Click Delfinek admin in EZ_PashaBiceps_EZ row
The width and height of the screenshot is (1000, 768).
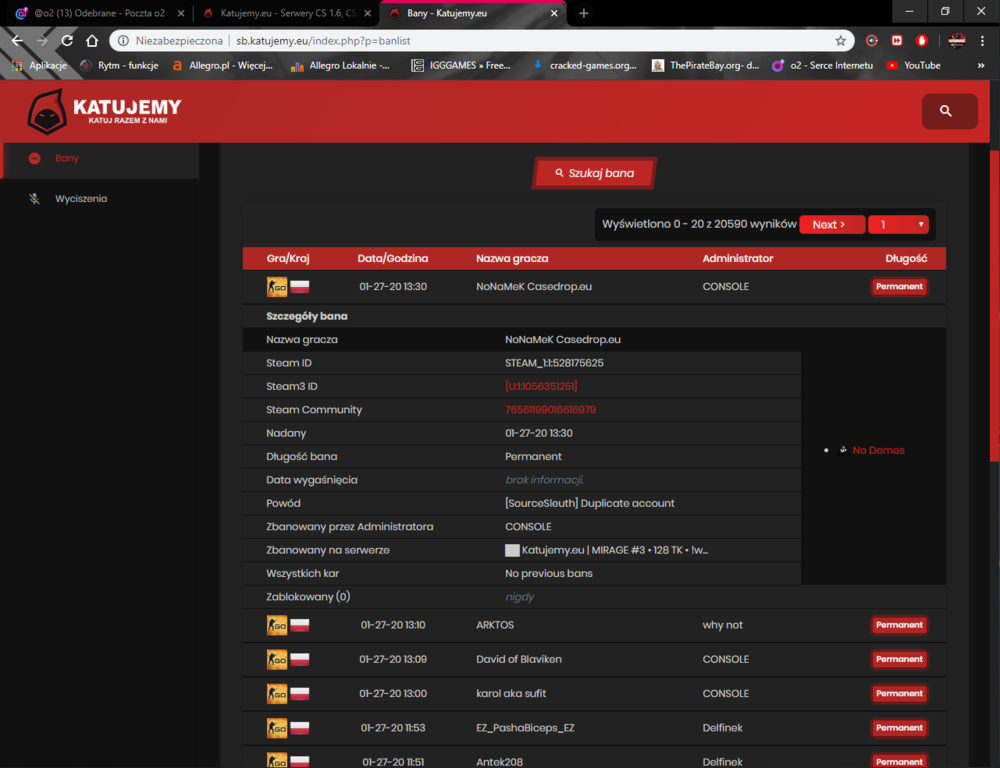click(x=723, y=728)
